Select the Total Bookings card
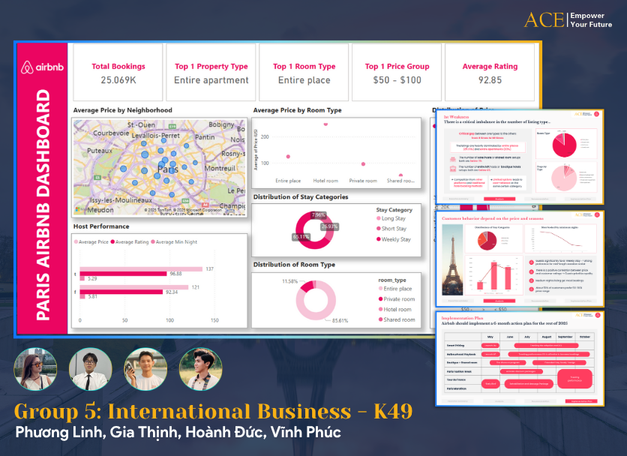Screen dimensions: 627x456 point(112,73)
